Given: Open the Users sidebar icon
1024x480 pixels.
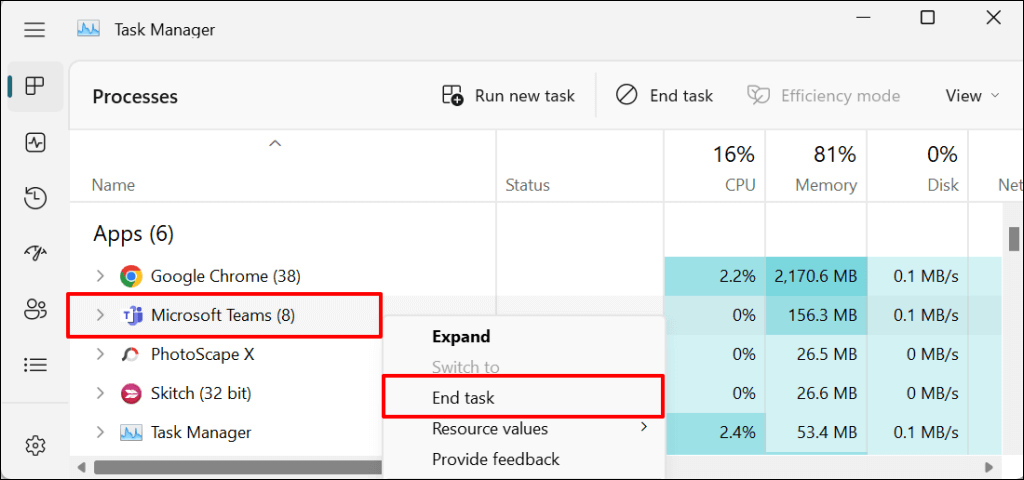Looking at the screenshot, I should click(35, 309).
